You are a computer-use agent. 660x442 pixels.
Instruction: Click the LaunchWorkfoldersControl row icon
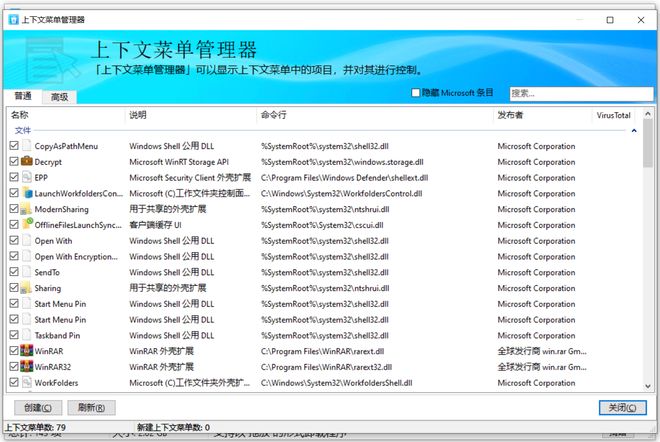pos(27,193)
